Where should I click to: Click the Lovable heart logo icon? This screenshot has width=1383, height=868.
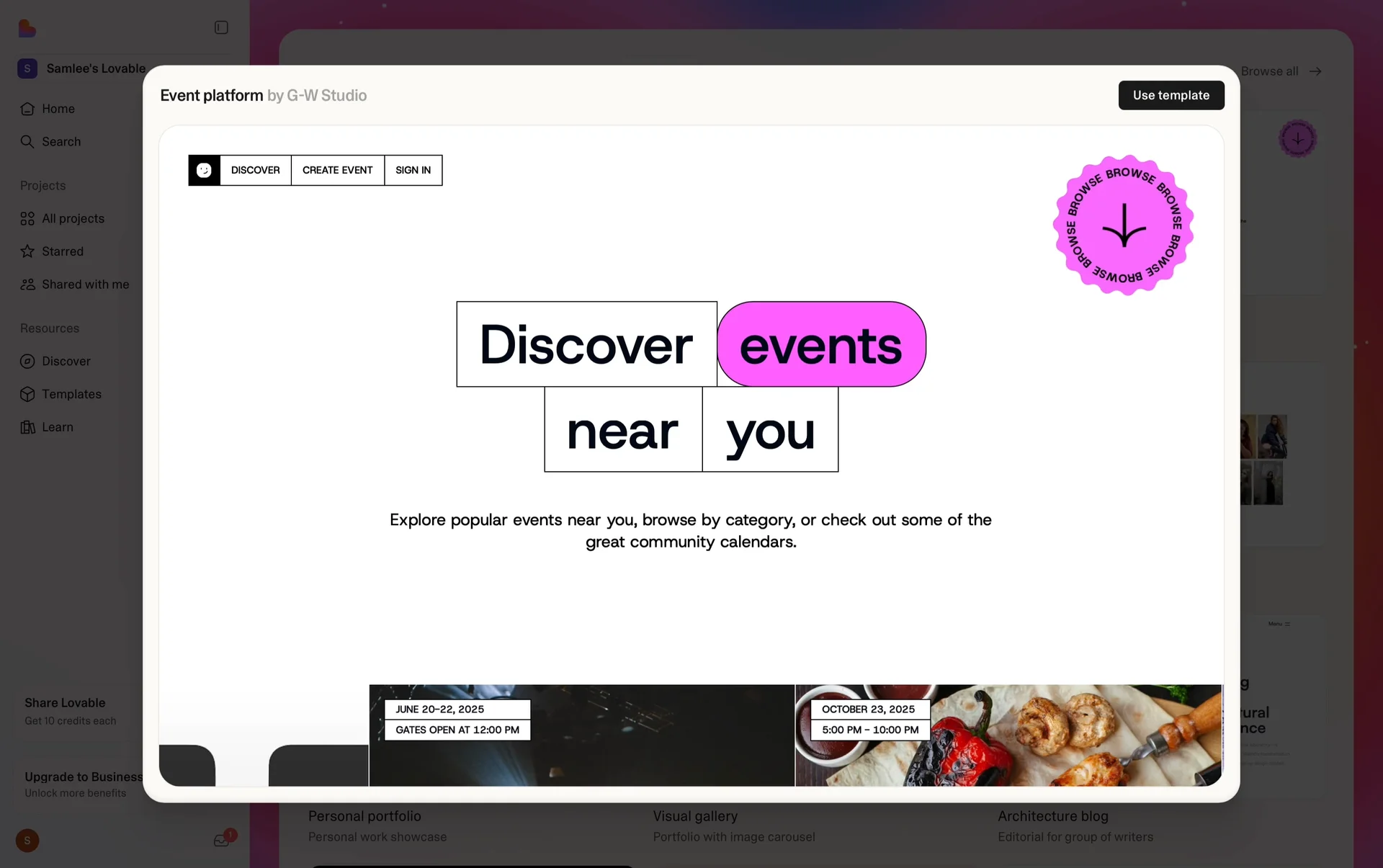click(27, 28)
